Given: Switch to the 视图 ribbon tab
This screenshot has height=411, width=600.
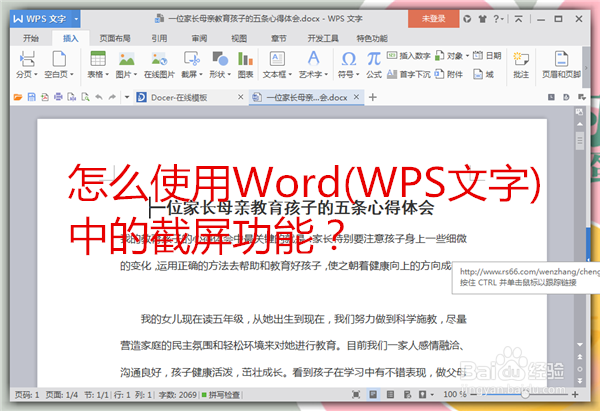Looking at the screenshot, I should [x=239, y=38].
